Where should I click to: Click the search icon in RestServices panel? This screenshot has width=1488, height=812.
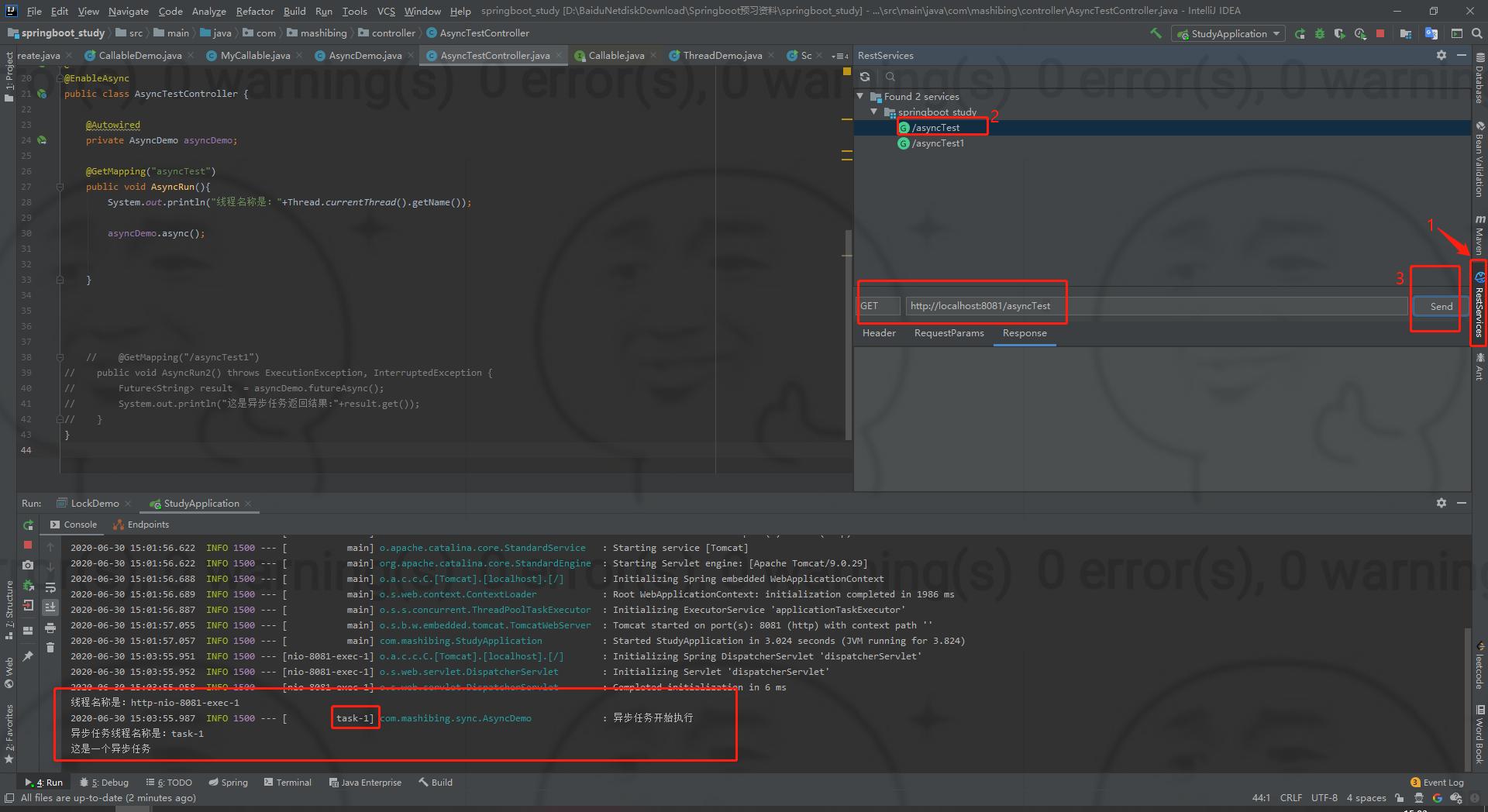pos(890,77)
